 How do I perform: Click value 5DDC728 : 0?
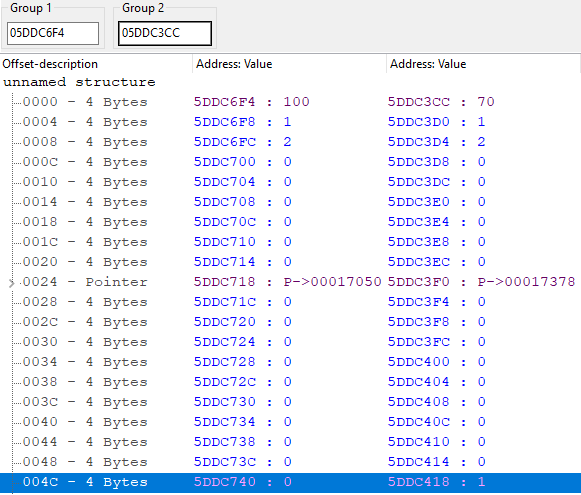point(243,362)
